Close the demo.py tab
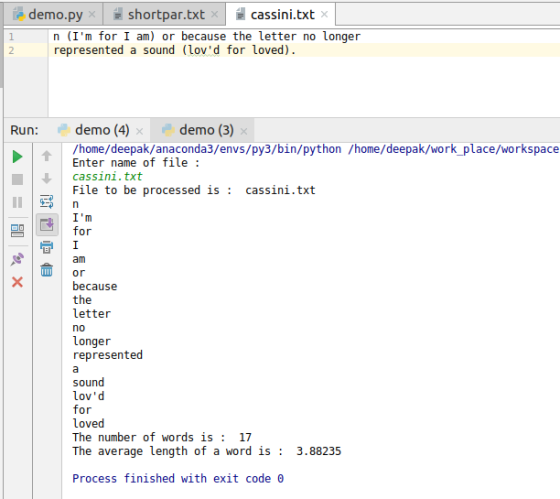560x499 pixels. tap(92, 15)
